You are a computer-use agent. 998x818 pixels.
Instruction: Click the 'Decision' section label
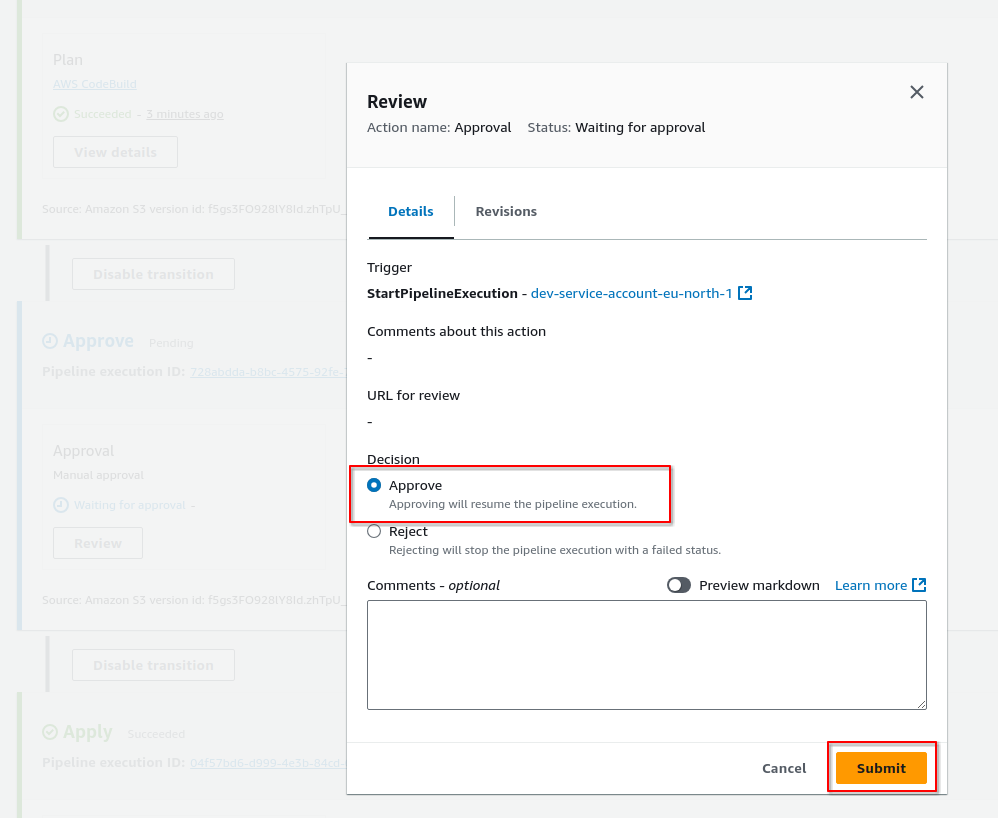pyautogui.click(x=393, y=459)
